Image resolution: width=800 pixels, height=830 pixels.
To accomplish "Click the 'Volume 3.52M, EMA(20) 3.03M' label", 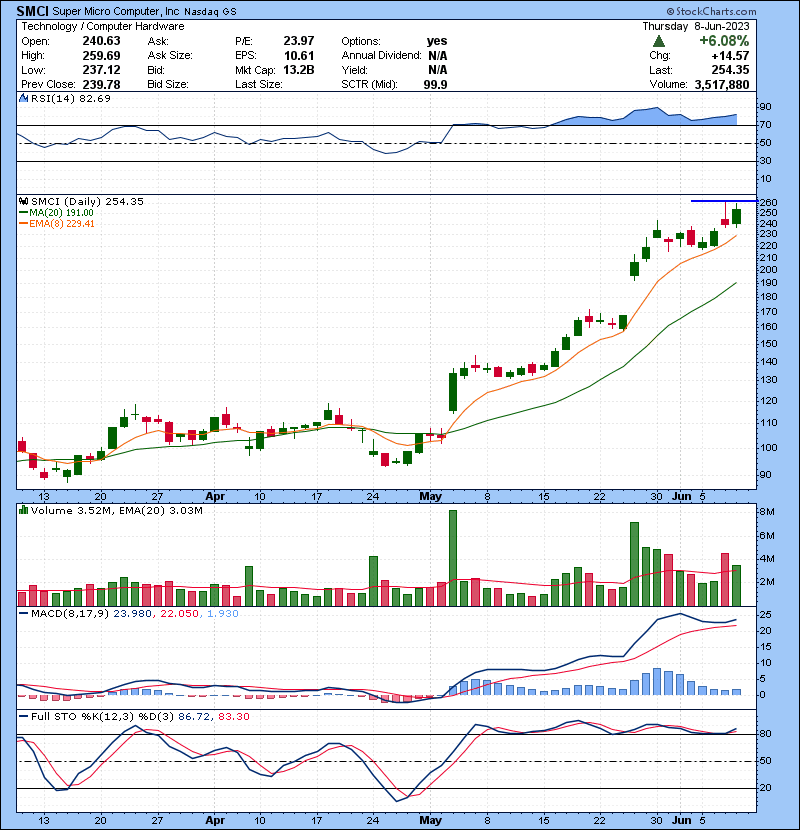I will coord(116,510).
